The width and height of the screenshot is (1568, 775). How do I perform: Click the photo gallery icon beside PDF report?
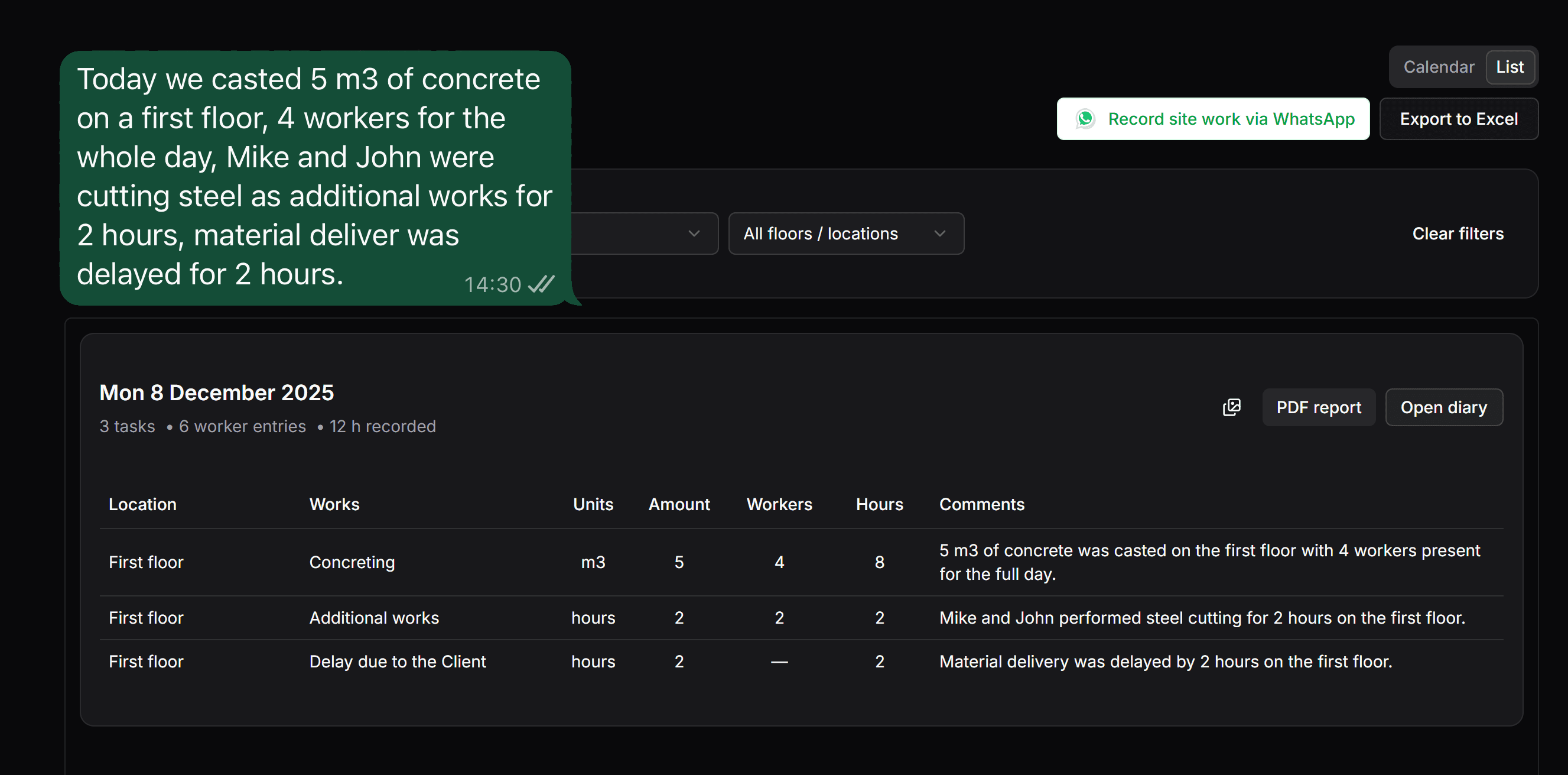[1231, 407]
